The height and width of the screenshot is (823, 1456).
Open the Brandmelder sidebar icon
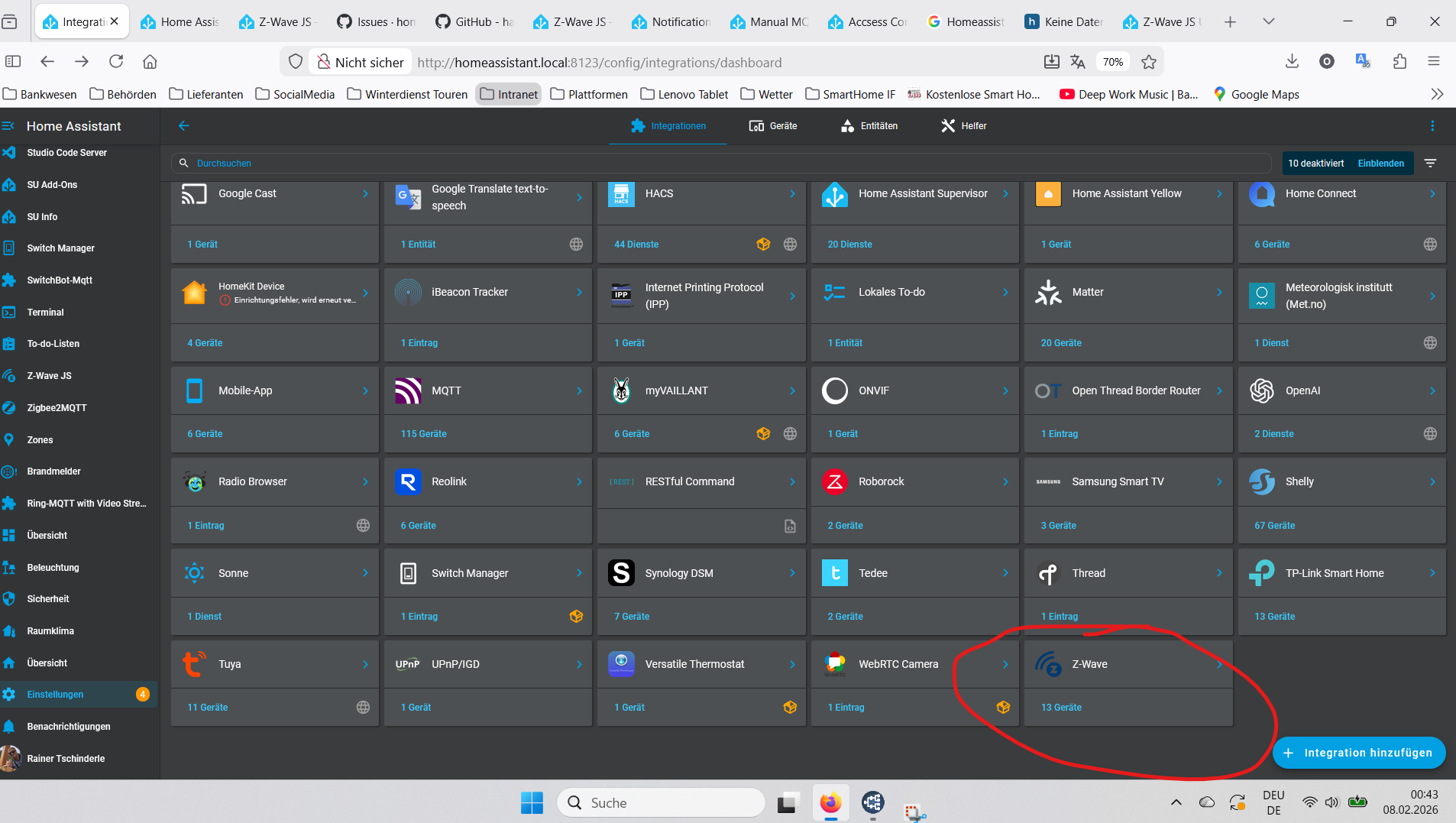[9, 471]
